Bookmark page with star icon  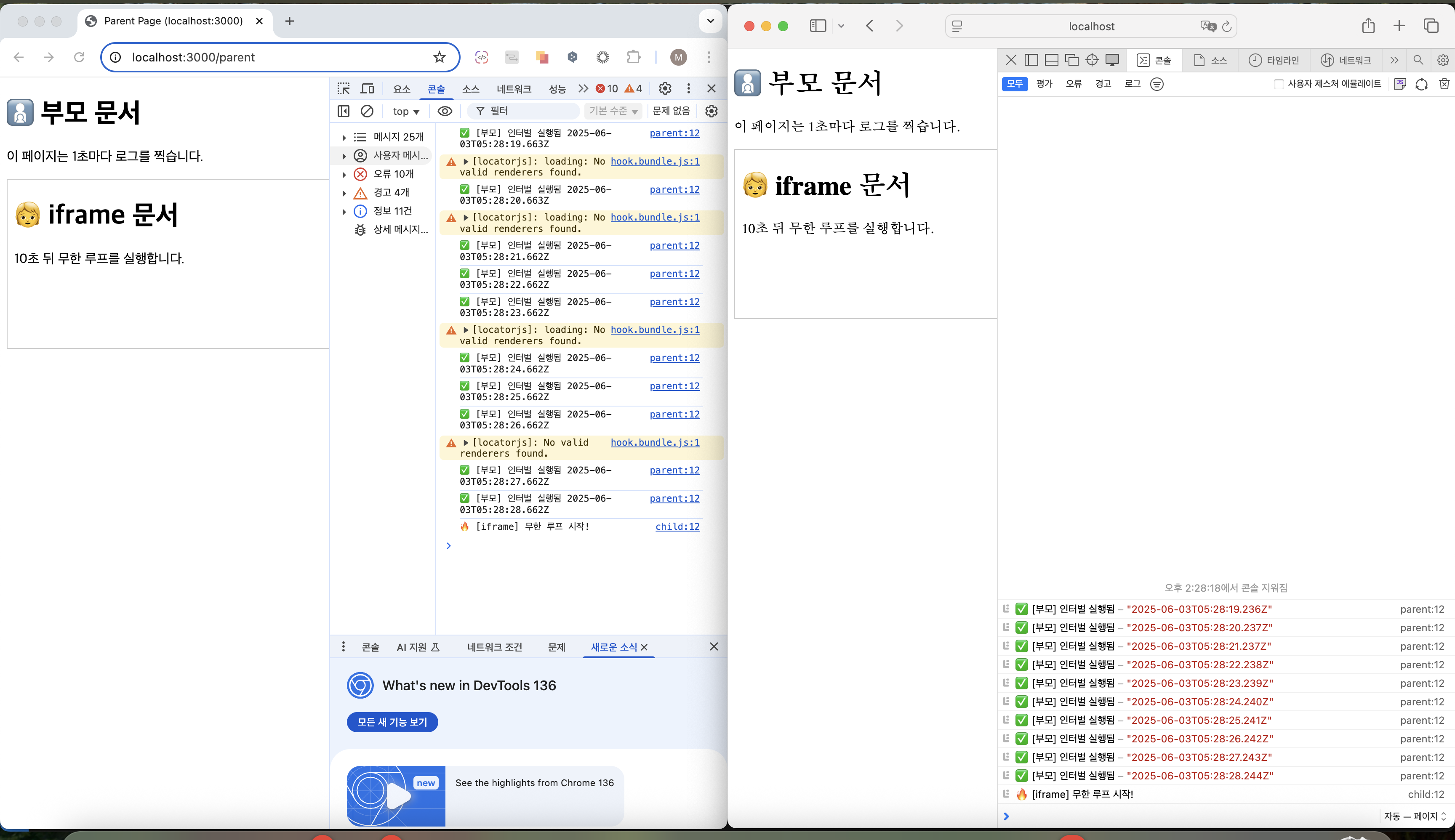(439, 57)
